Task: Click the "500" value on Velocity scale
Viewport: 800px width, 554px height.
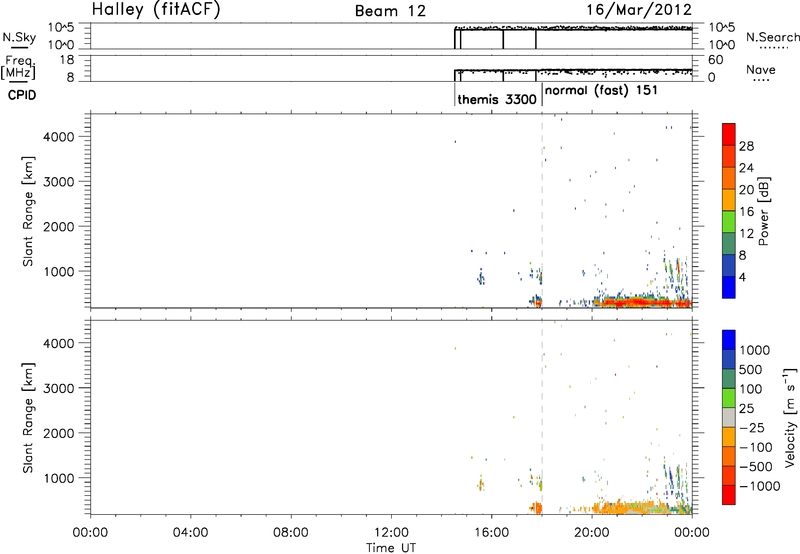Action: [x=751, y=370]
